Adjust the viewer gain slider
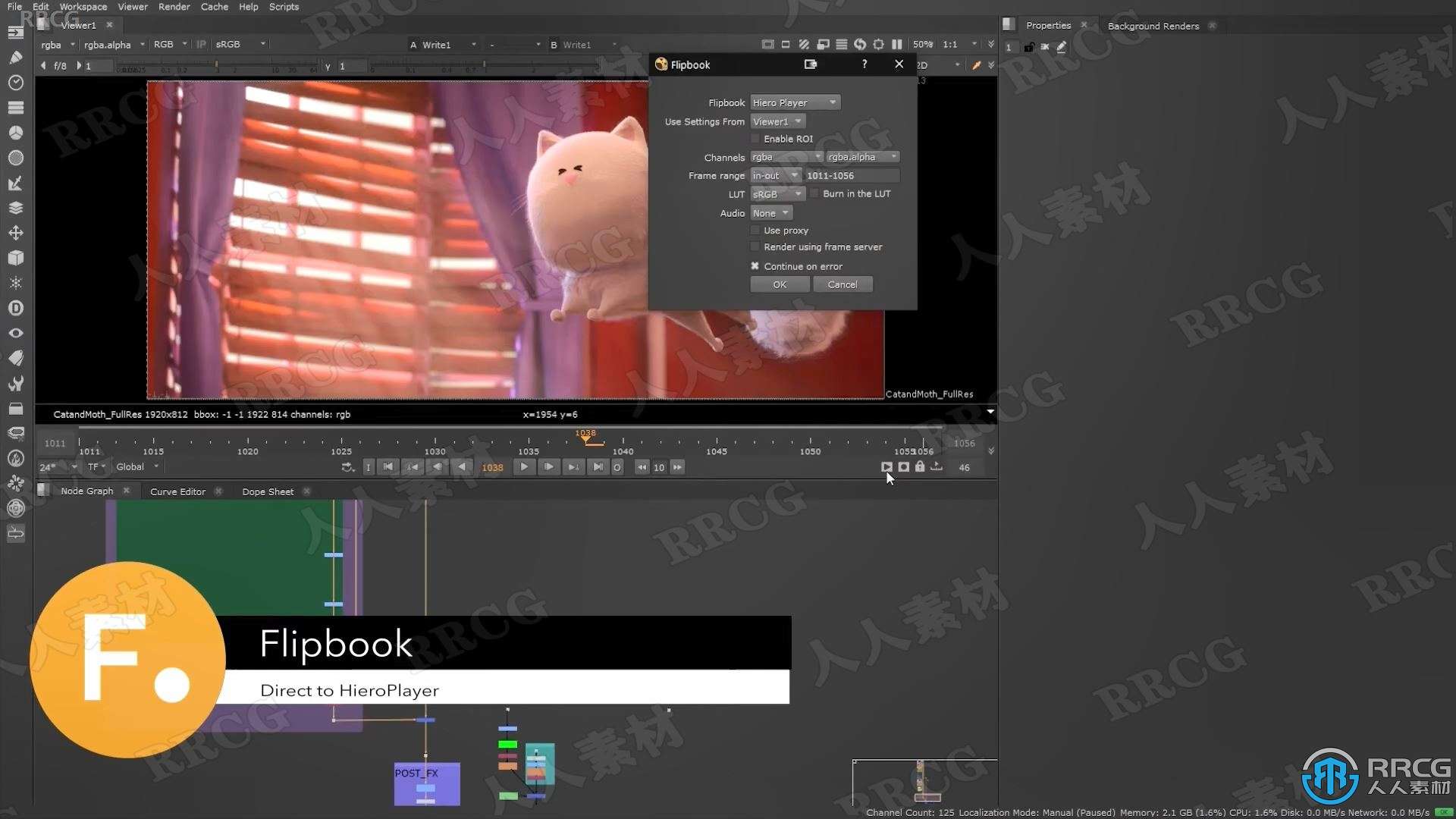Screen dimensions: 1456x819 (216, 67)
